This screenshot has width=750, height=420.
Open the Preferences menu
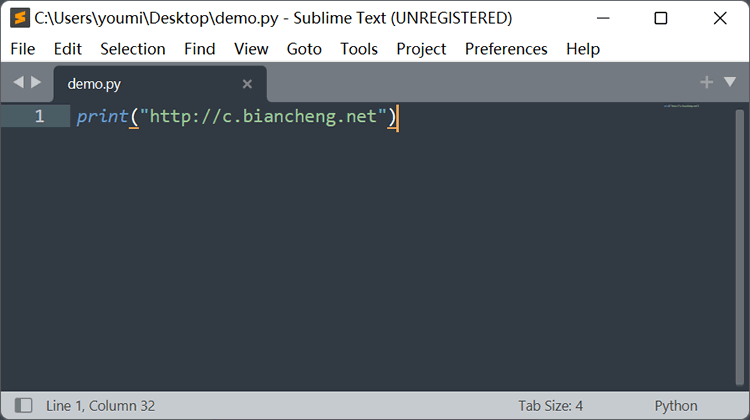(x=506, y=49)
